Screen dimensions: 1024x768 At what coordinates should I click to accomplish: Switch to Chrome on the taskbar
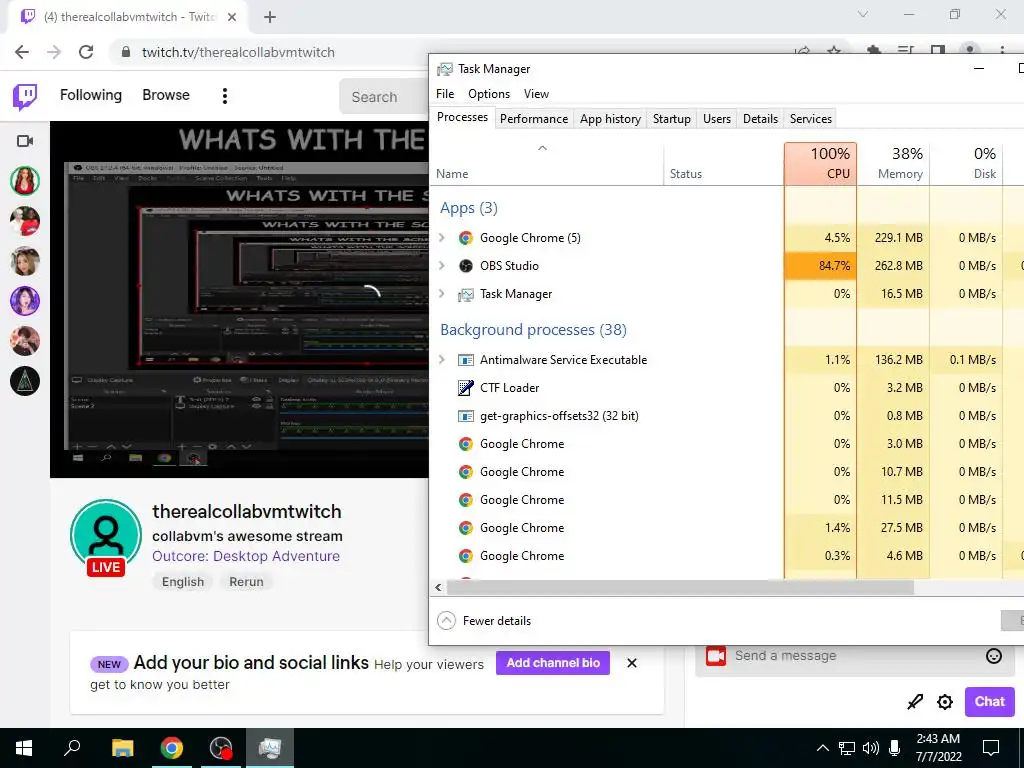tap(172, 748)
